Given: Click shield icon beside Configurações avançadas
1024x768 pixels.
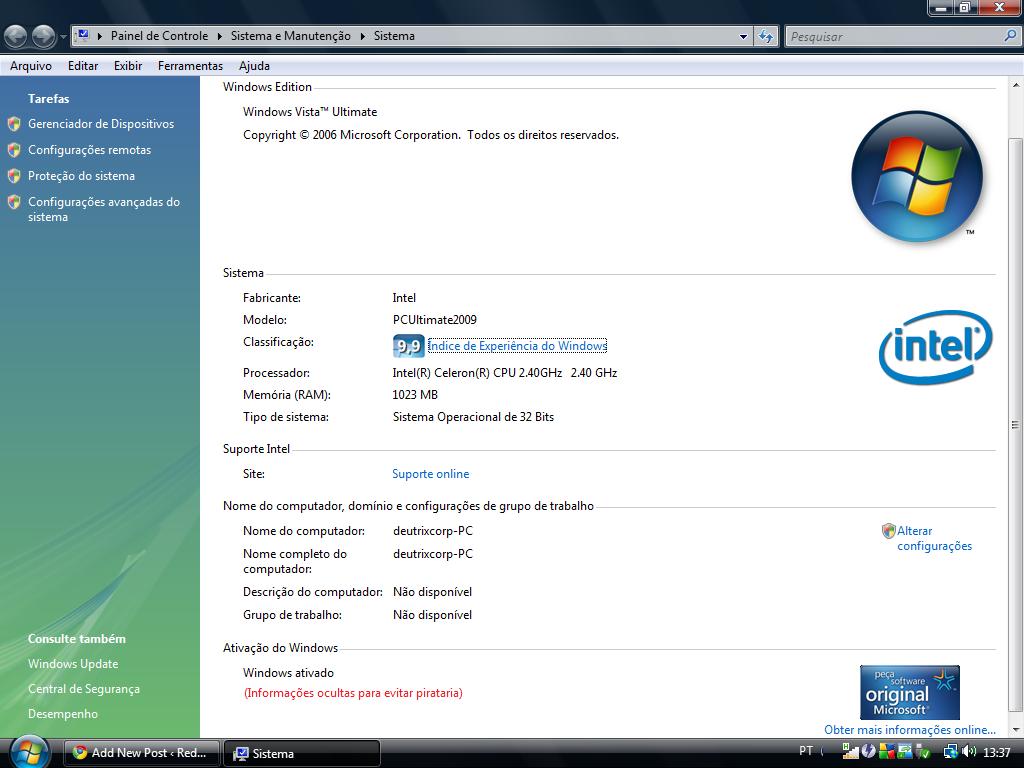Looking at the screenshot, I should click(x=14, y=202).
